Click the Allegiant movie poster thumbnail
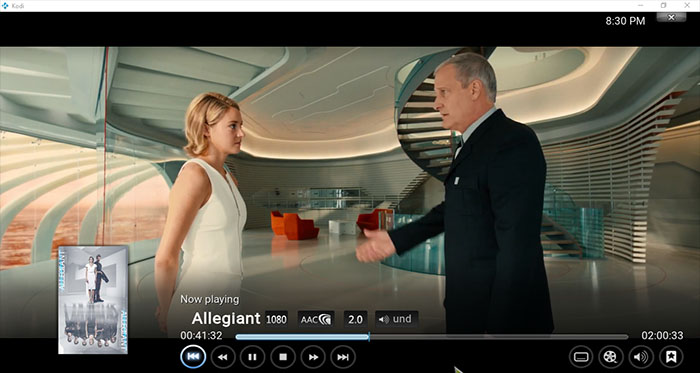The height and width of the screenshot is (373, 700). pyautogui.click(x=93, y=299)
